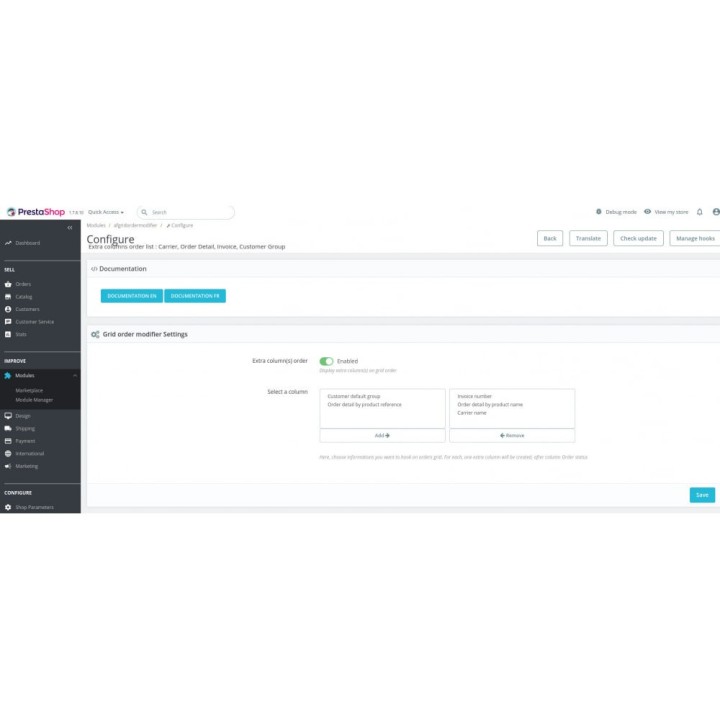Click the Documentation EN button
The width and height of the screenshot is (720, 720).
(x=131, y=296)
